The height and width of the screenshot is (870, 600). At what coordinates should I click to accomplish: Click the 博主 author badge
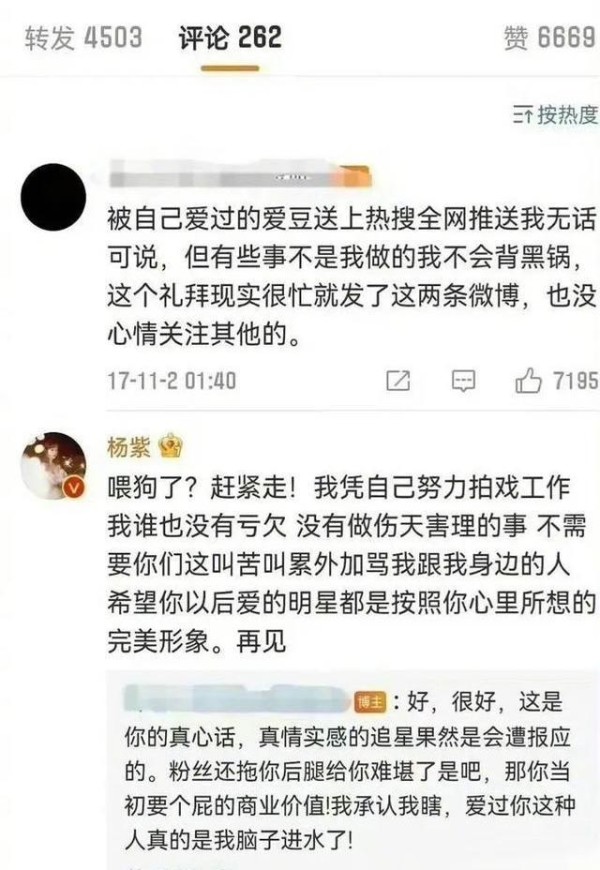[x=370, y=702]
